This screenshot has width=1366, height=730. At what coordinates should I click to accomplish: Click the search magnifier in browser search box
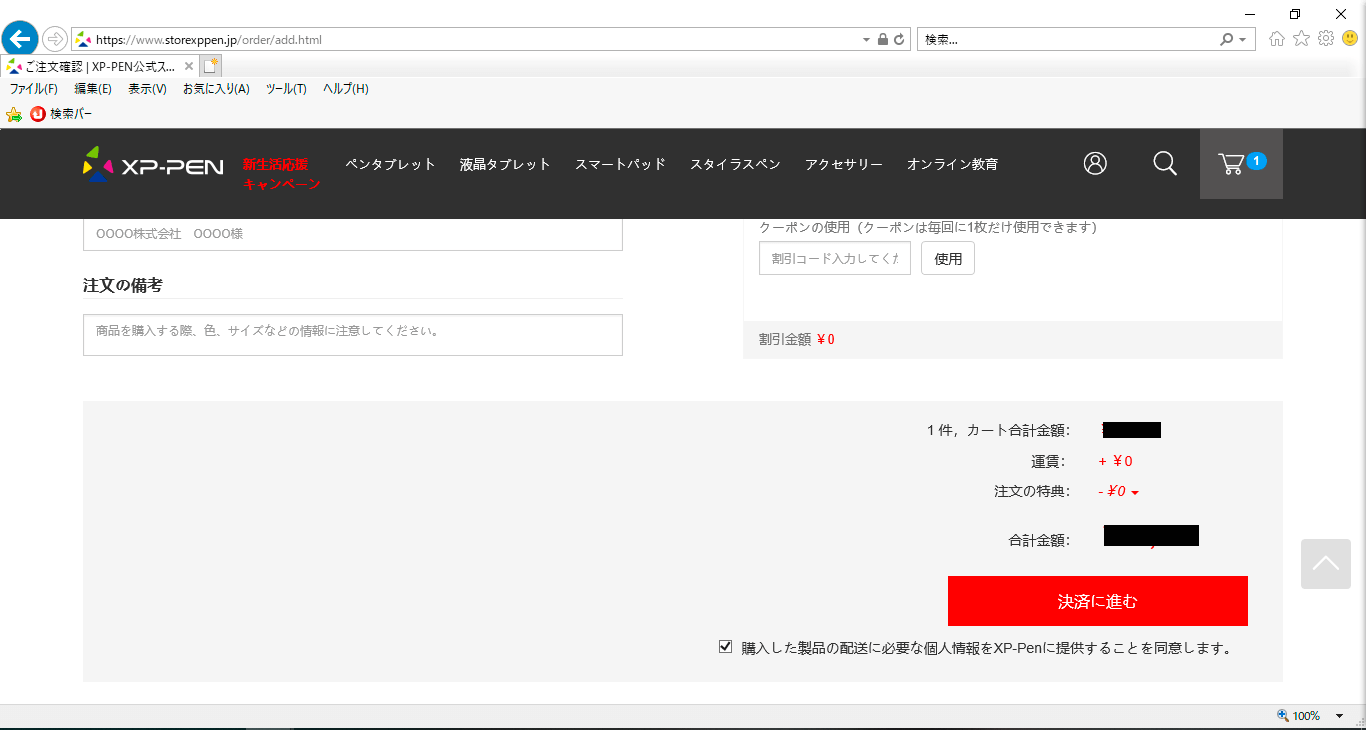(1226, 40)
